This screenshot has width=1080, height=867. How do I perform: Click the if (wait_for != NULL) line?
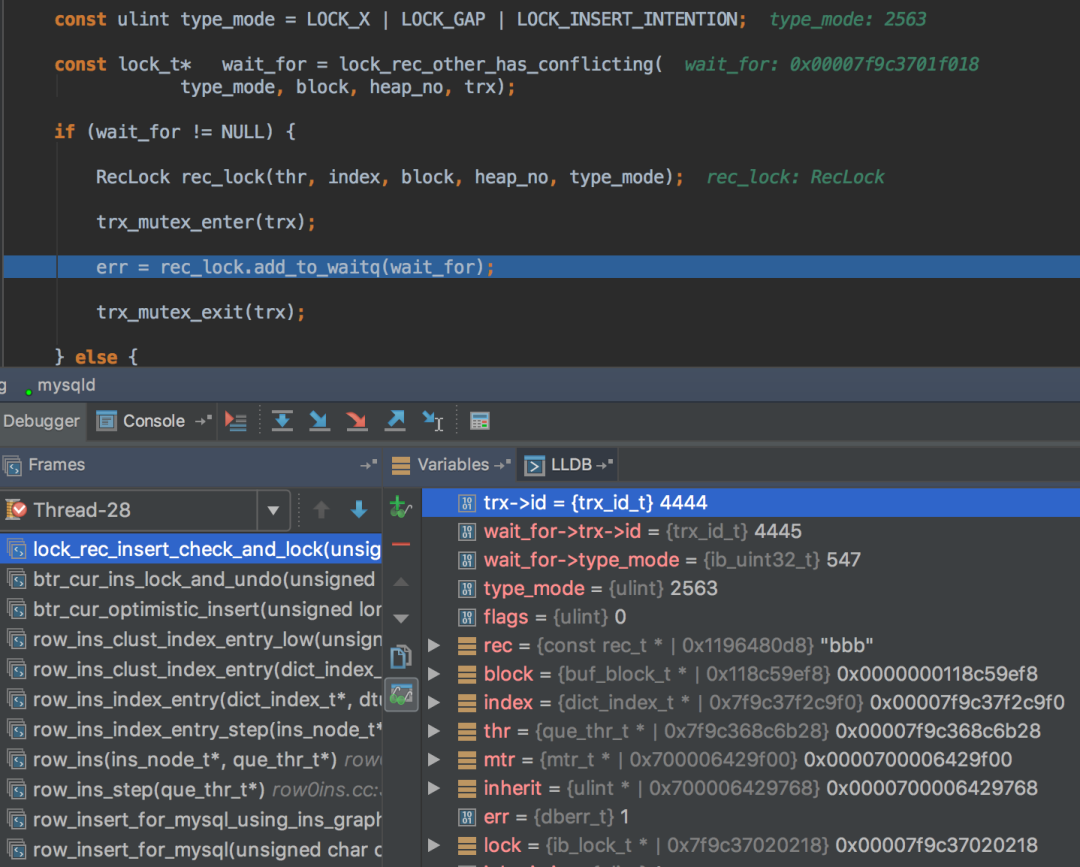(176, 132)
